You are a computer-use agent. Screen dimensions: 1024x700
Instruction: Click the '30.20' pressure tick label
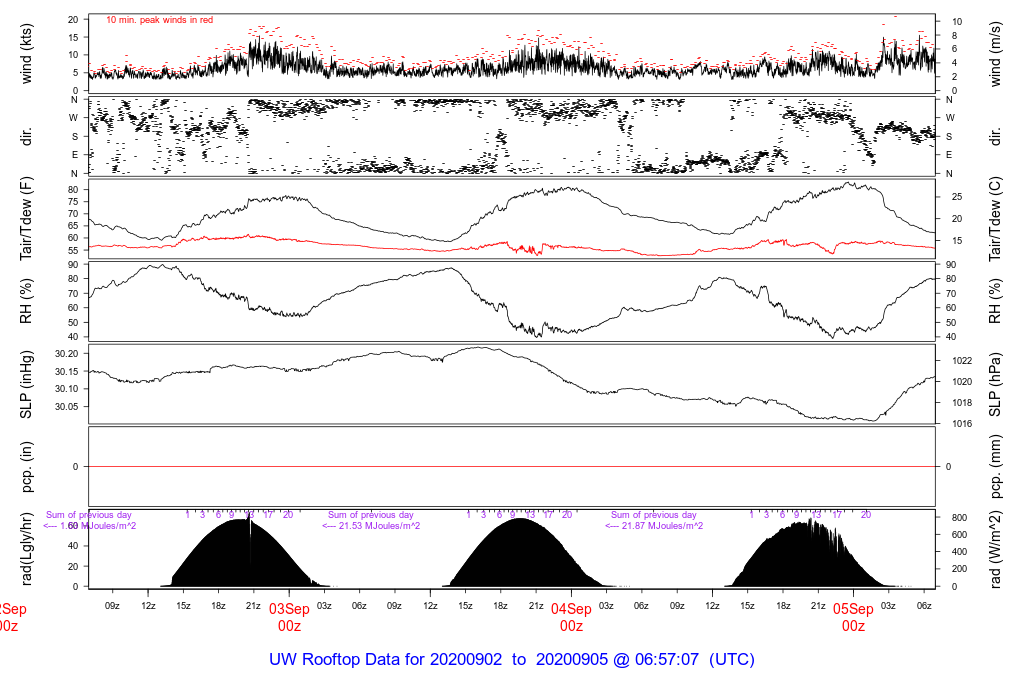click(x=67, y=353)
